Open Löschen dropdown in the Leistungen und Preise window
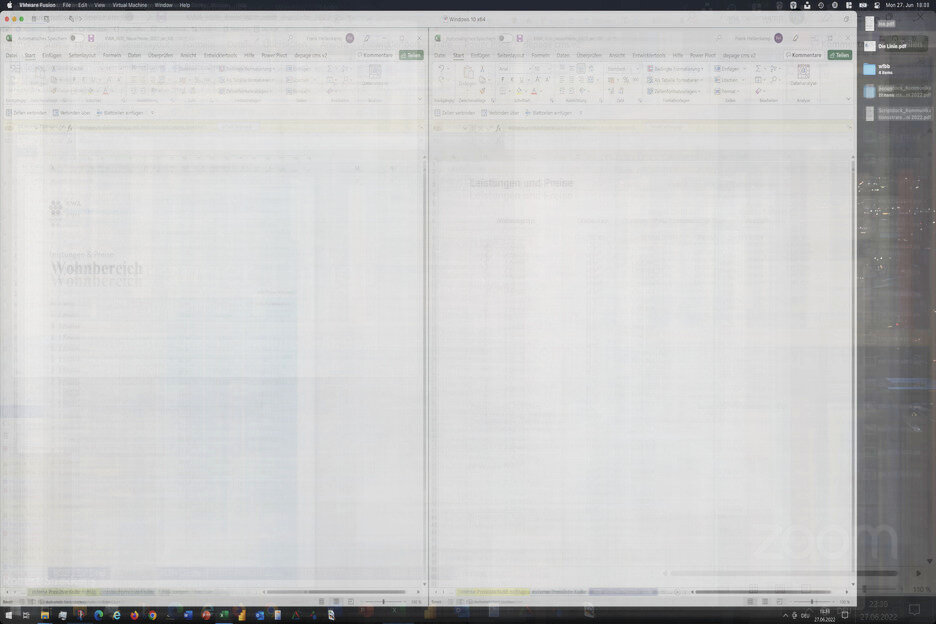The image size is (936, 624). click(x=728, y=80)
